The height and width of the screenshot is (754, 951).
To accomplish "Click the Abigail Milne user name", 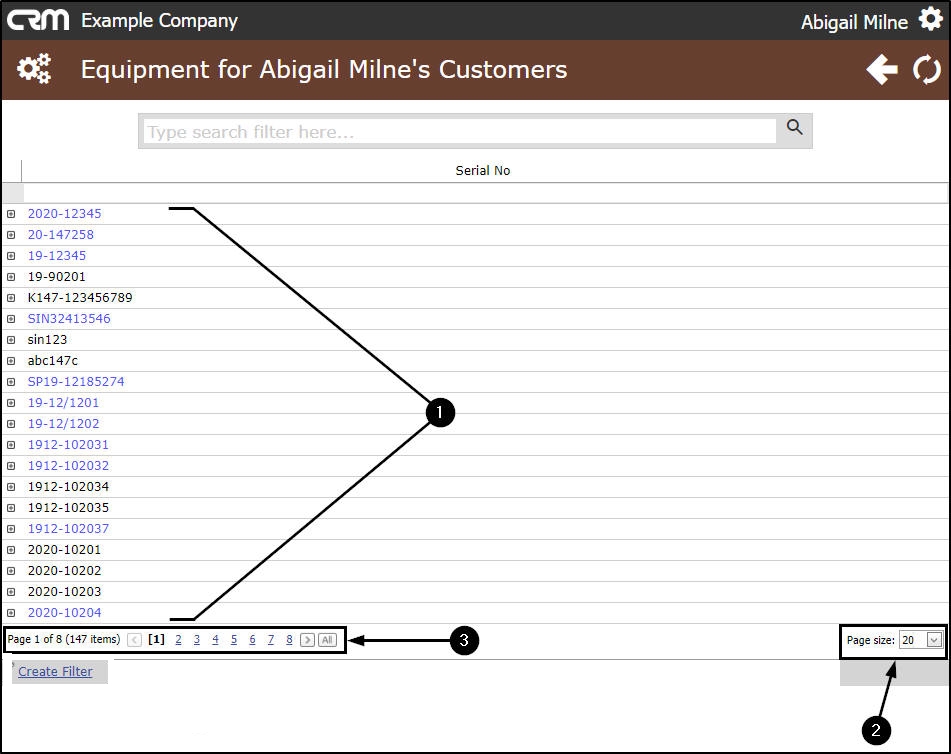I will coord(854,22).
